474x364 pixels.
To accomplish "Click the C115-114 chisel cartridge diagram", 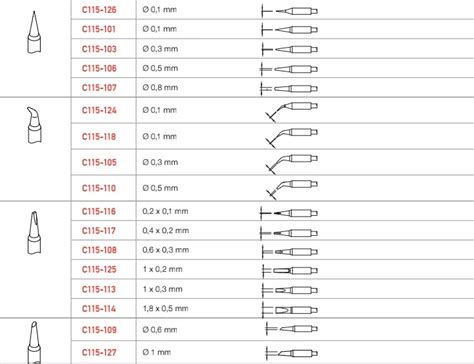I will point(289,310).
